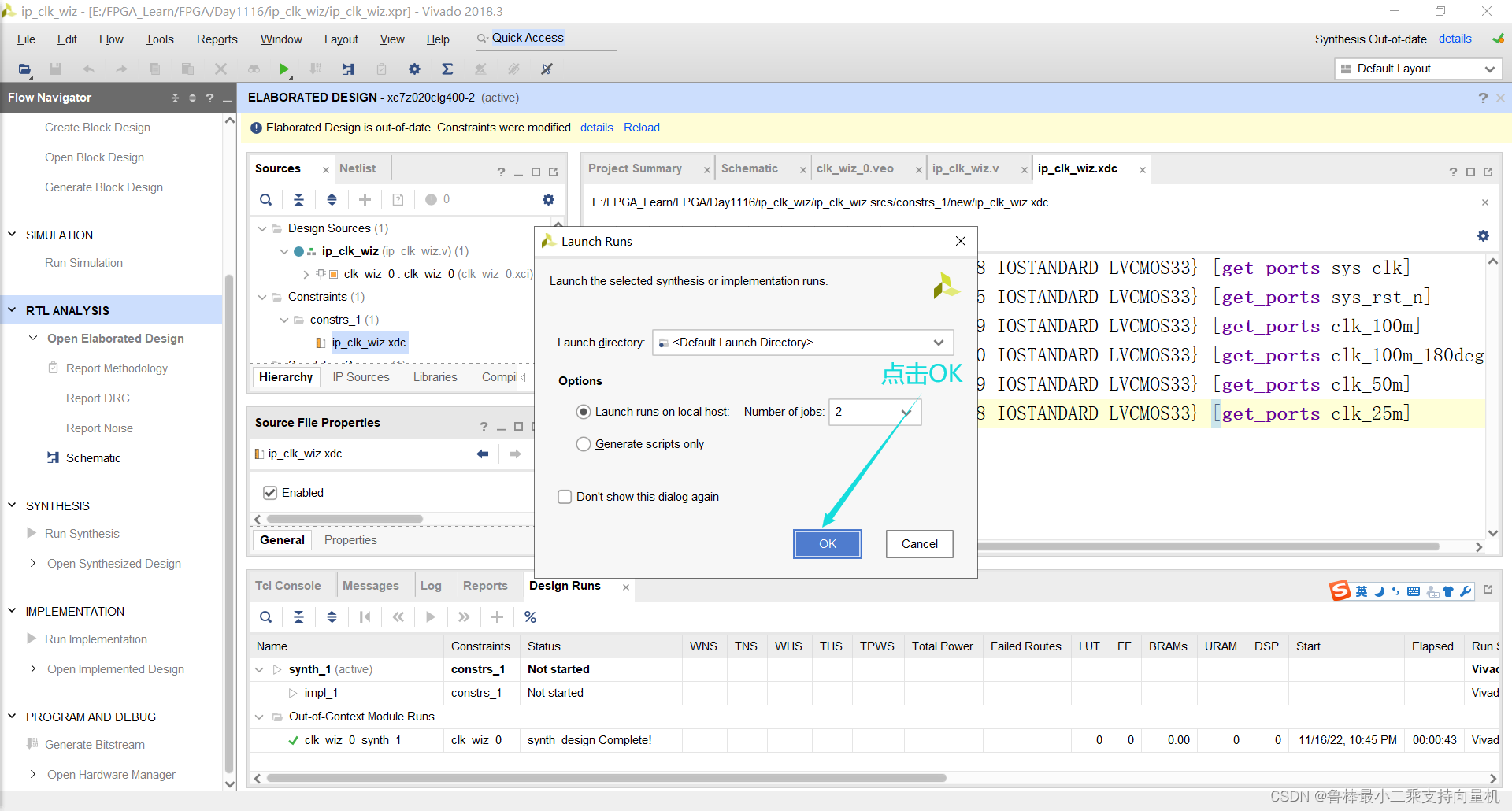The height and width of the screenshot is (811, 1512).
Task: Click Run Synthesis in Flow Navigator
Action: pyautogui.click(x=82, y=534)
